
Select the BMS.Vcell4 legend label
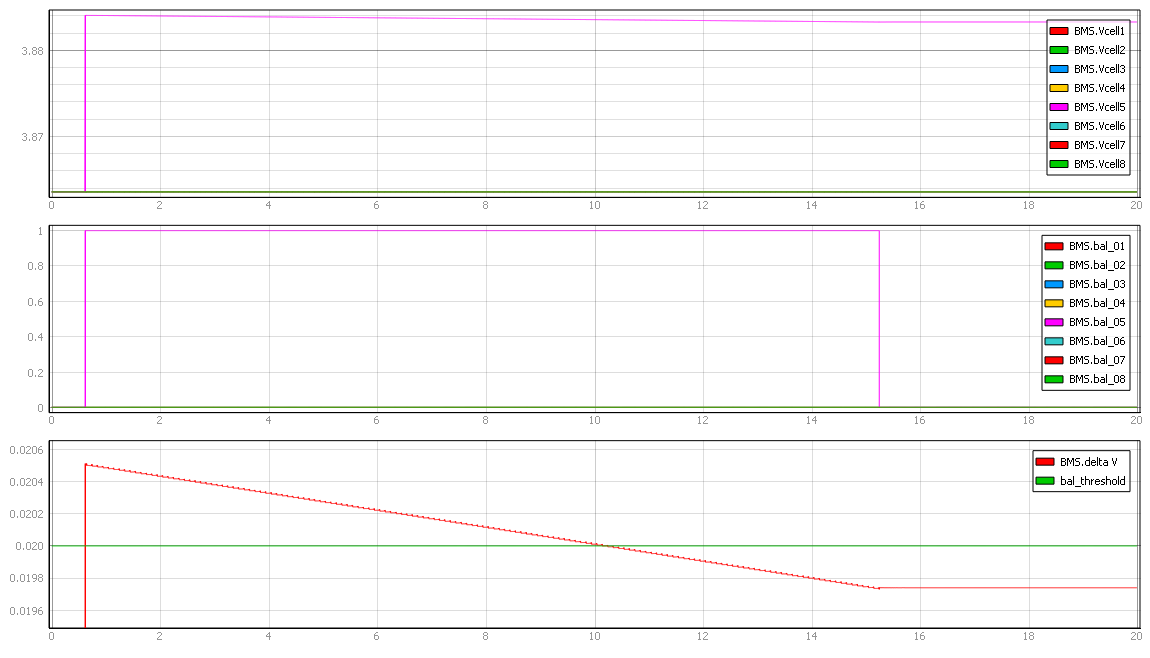pos(1099,88)
